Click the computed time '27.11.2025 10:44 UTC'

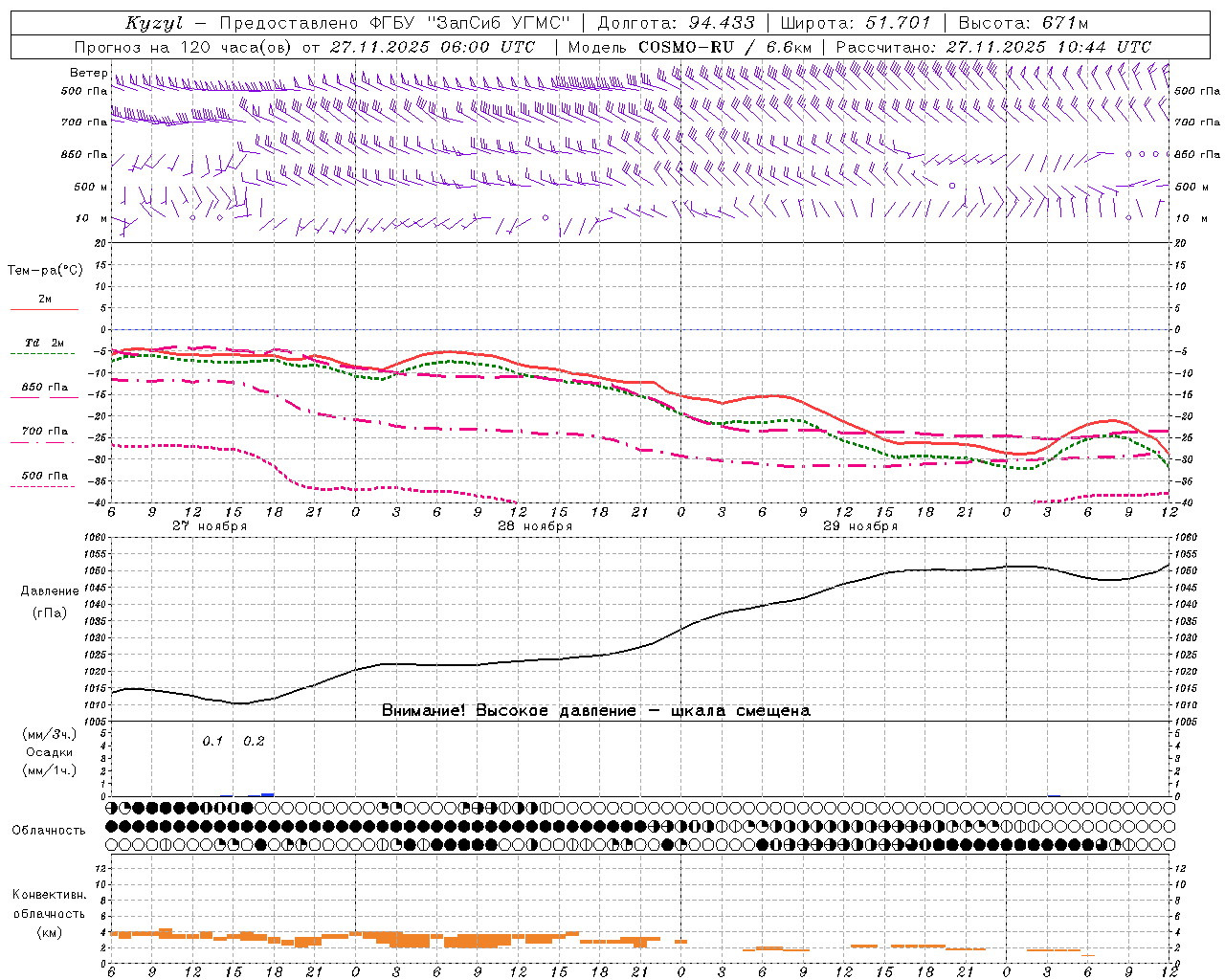click(x=1049, y=47)
